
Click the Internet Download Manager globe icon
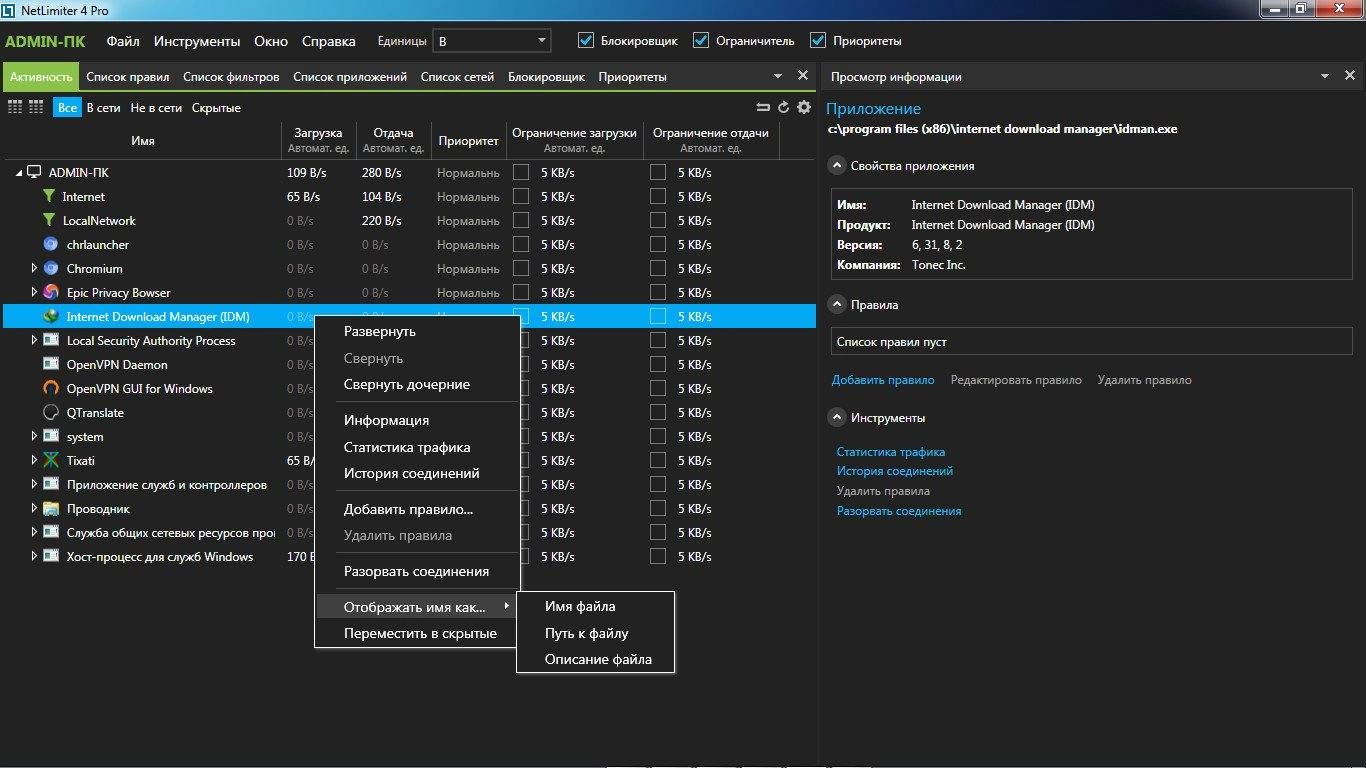point(51,317)
